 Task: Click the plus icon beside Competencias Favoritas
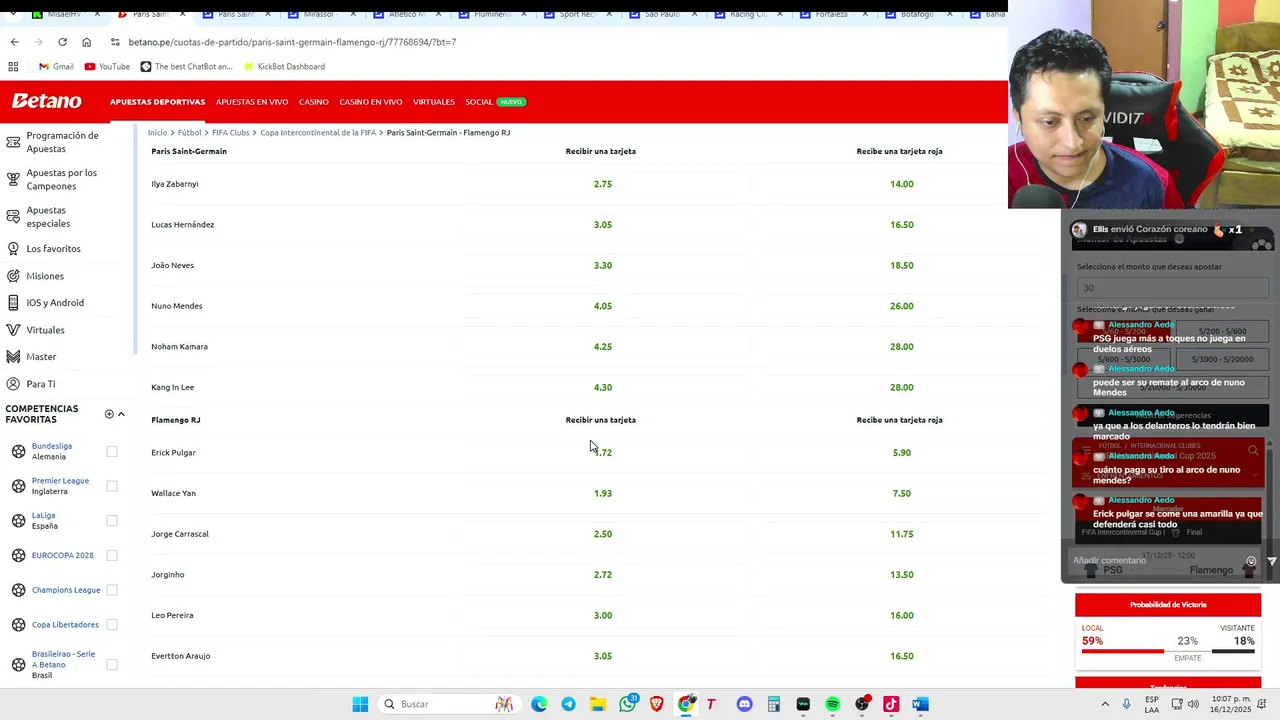point(109,414)
